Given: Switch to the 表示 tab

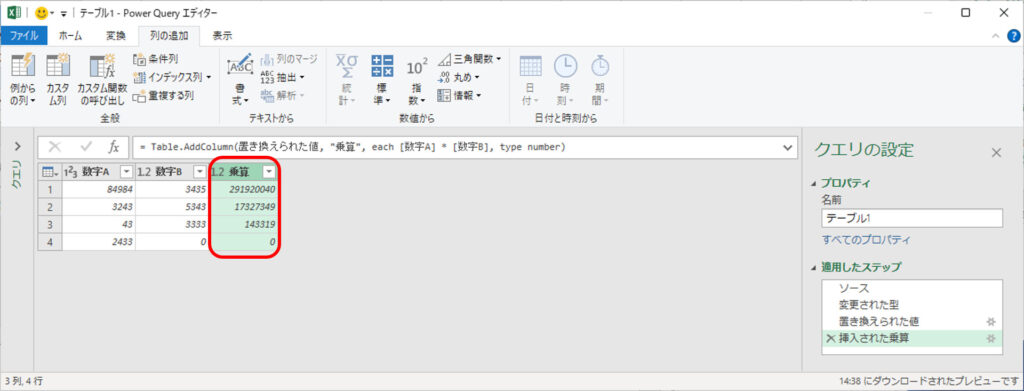Looking at the screenshot, I should point(222,36).
